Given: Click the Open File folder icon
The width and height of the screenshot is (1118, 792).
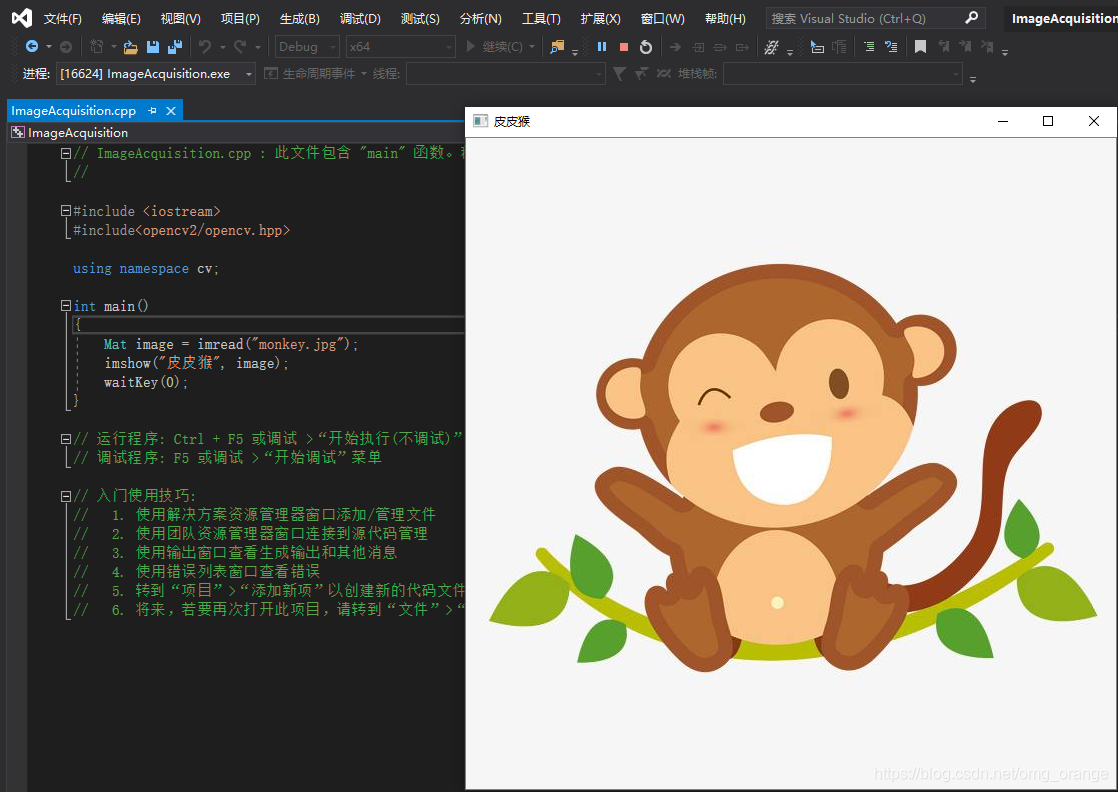Looking at the screenshot, I should coord(130,47).
